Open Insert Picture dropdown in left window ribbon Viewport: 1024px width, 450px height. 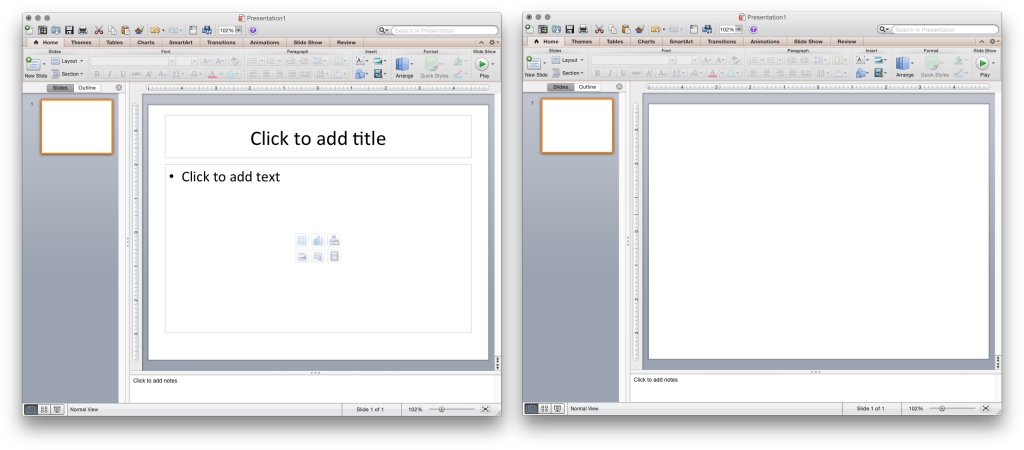[x=380, y=61]
